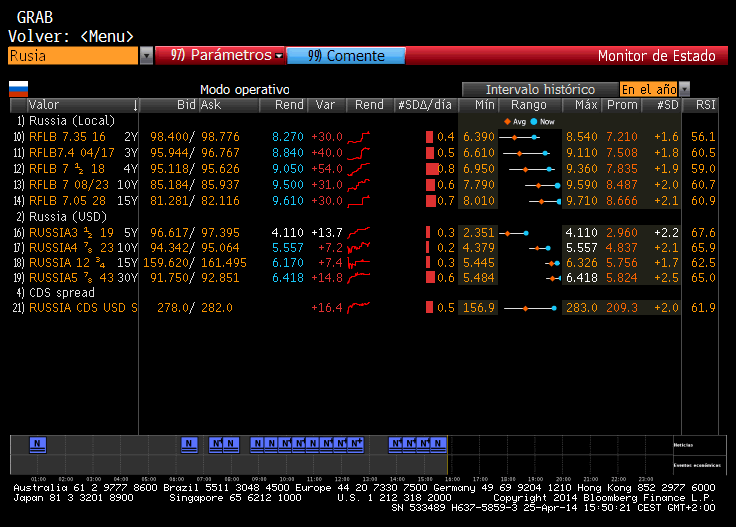Click the orange Avg legend diamond

507,122
